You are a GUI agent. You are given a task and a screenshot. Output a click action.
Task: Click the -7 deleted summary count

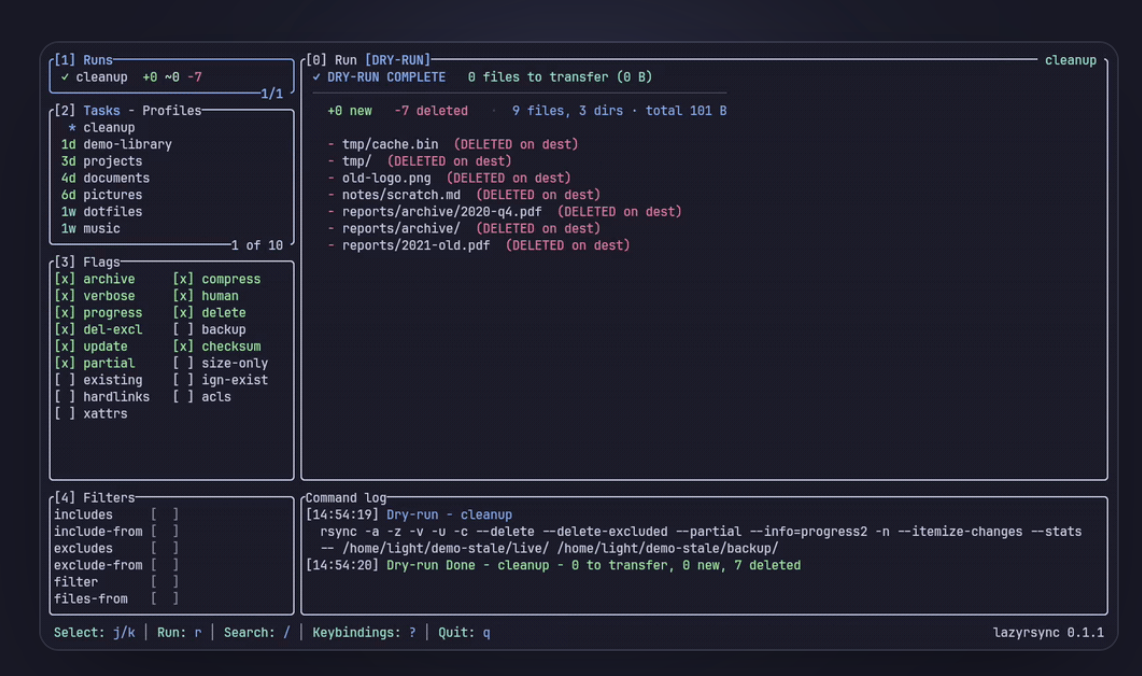[431, 111]
